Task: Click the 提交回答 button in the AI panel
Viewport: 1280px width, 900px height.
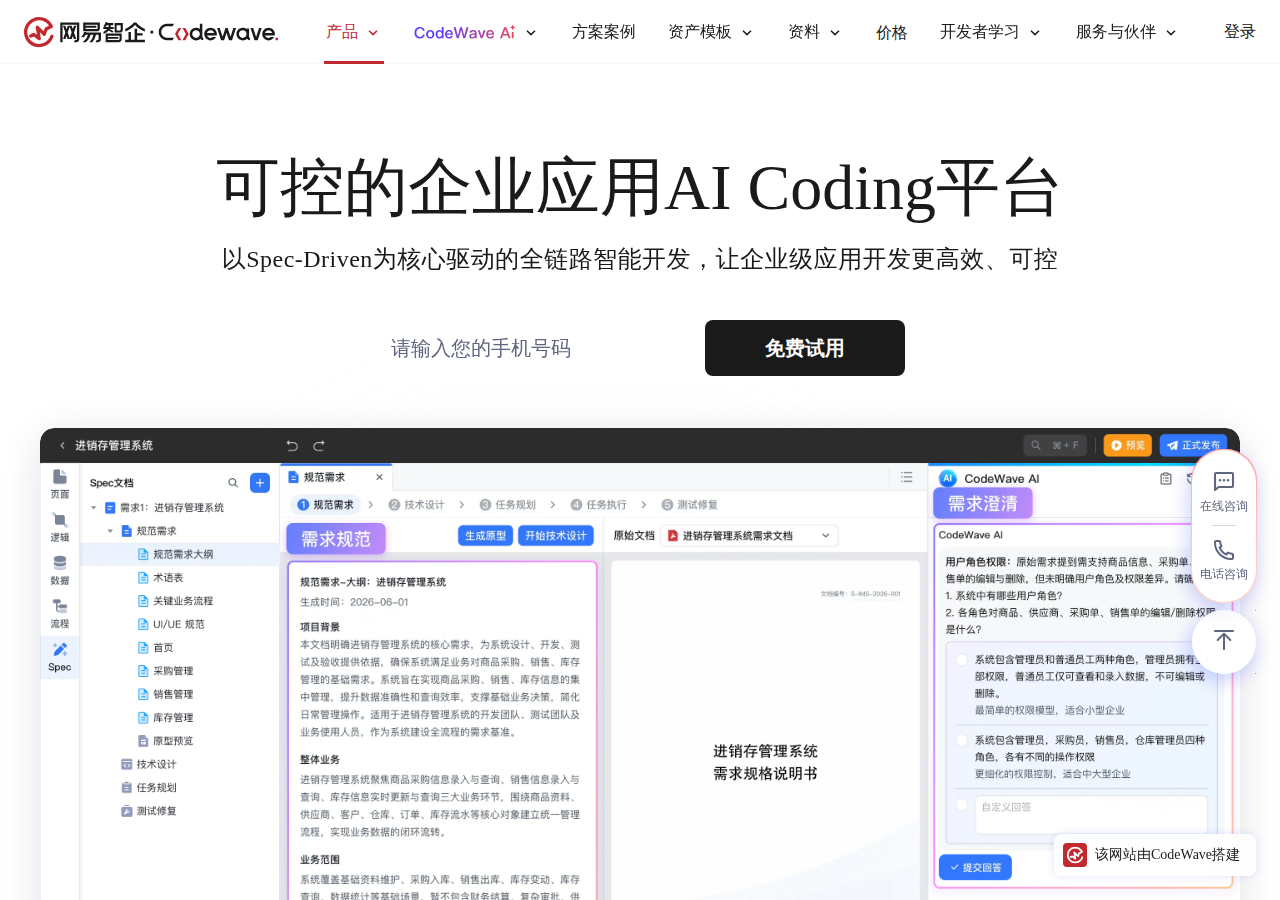Action: click(975, 867)
